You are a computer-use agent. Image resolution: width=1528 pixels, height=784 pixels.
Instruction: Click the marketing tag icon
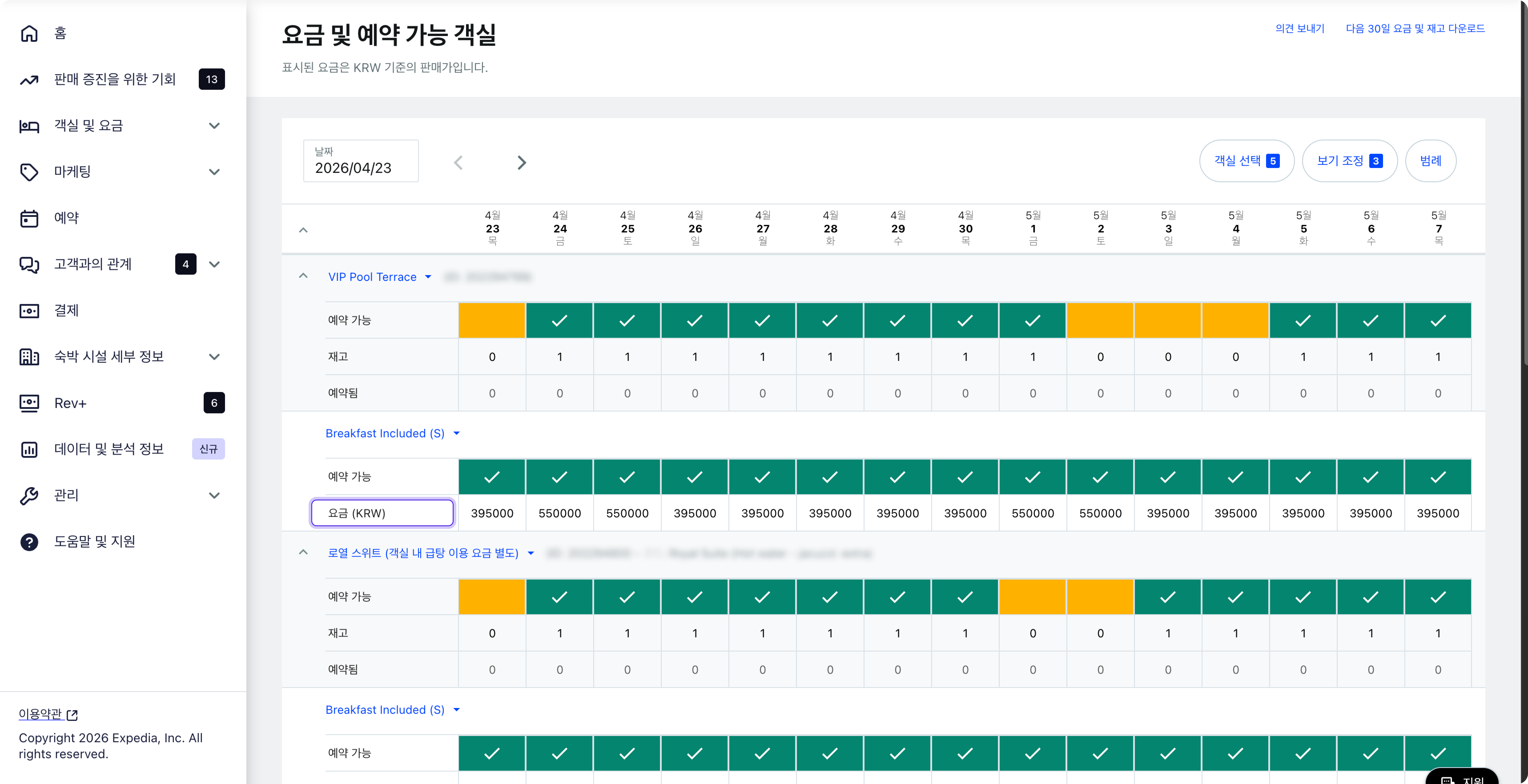tap(29, 172)
